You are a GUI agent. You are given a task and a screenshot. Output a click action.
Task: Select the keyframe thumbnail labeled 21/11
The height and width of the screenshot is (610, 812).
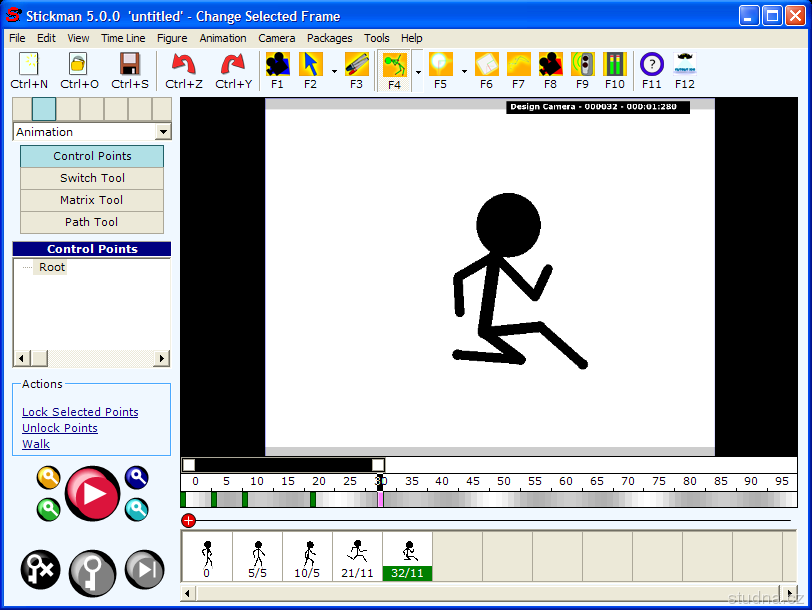pyautogui.click(x=357, y=556)
